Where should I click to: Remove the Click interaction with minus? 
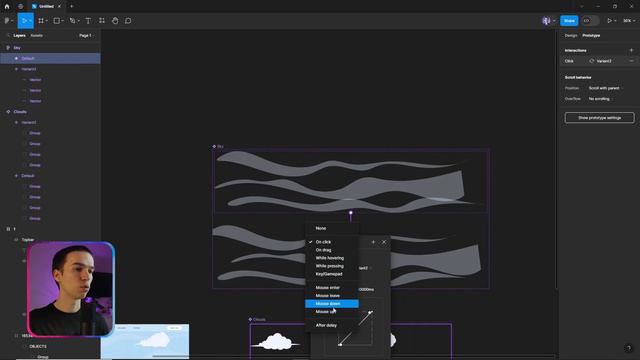[631, 61]
